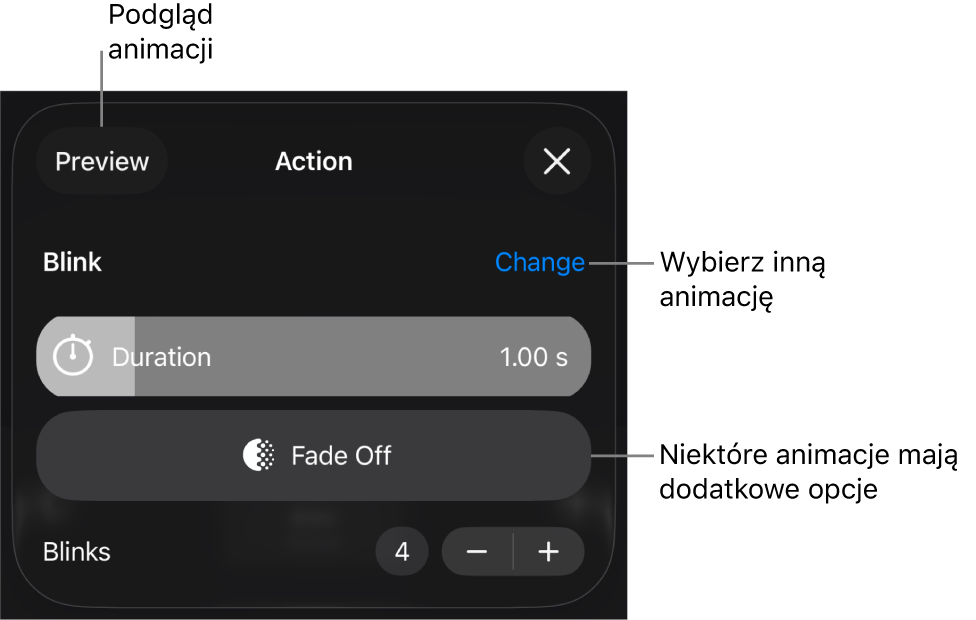Click the Blink animation name
Image resolution: width=976 pixels, height=620 pixels.
[72, 262]
